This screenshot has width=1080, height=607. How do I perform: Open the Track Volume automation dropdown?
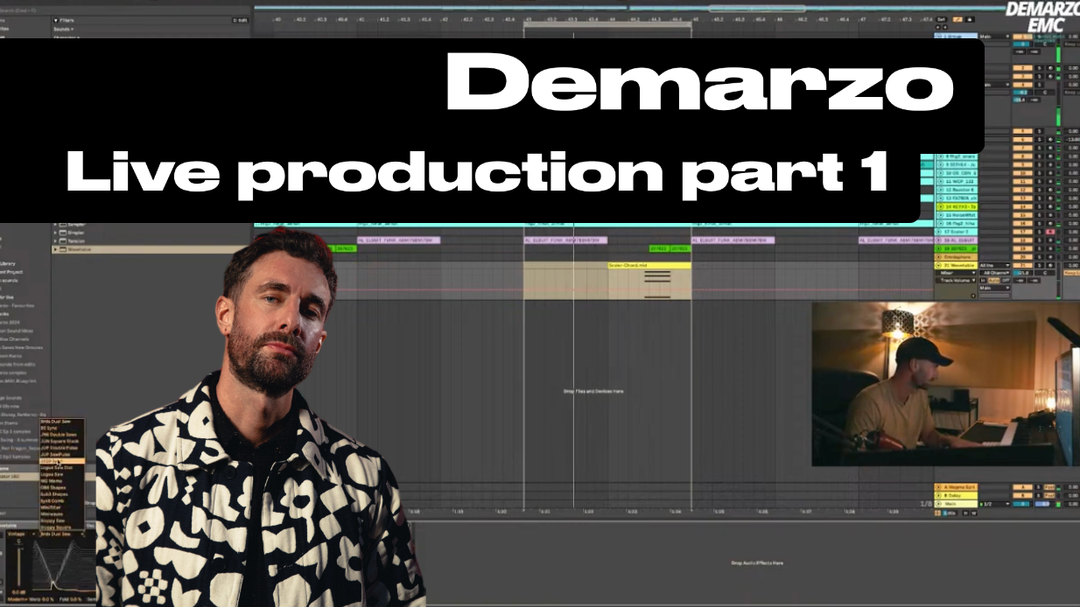[957, 280]
